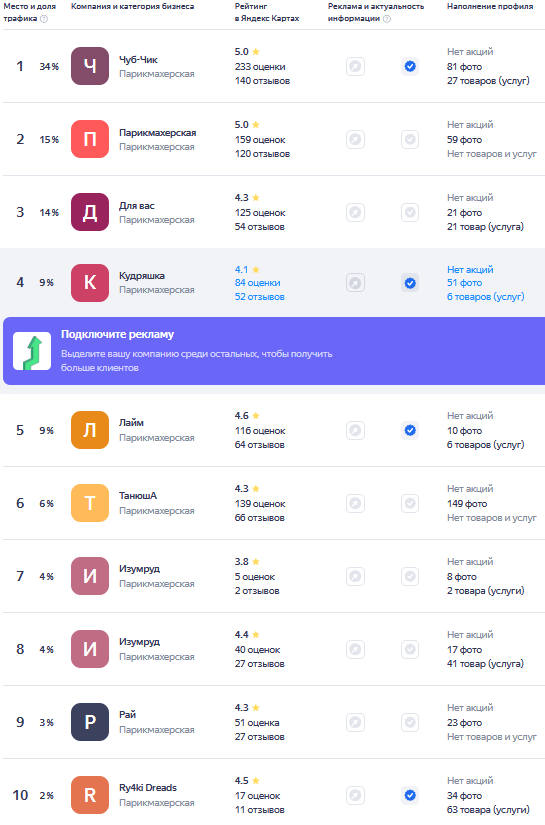The image size is (545, 825).
Task: Select the Ry4ki Dreads R avatar
Action: point(90,795)
